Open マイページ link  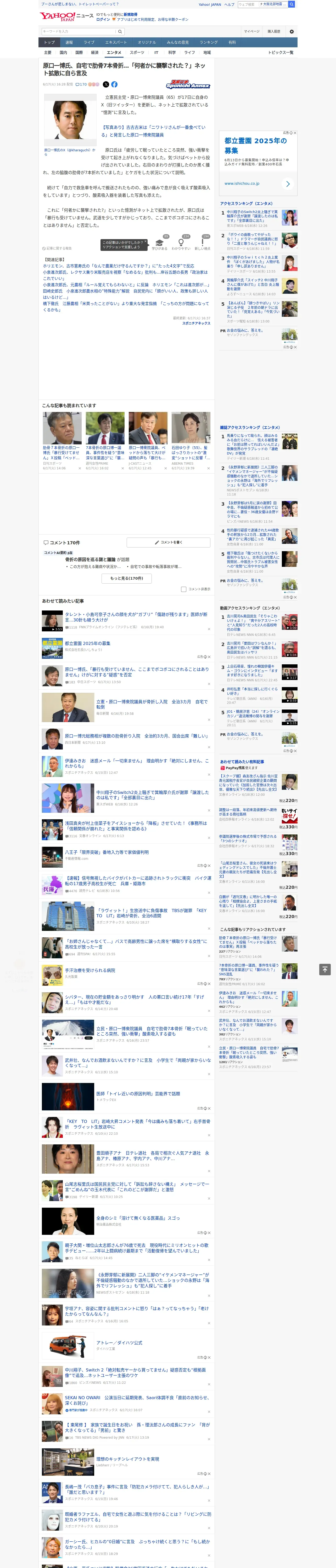[251, 31]
